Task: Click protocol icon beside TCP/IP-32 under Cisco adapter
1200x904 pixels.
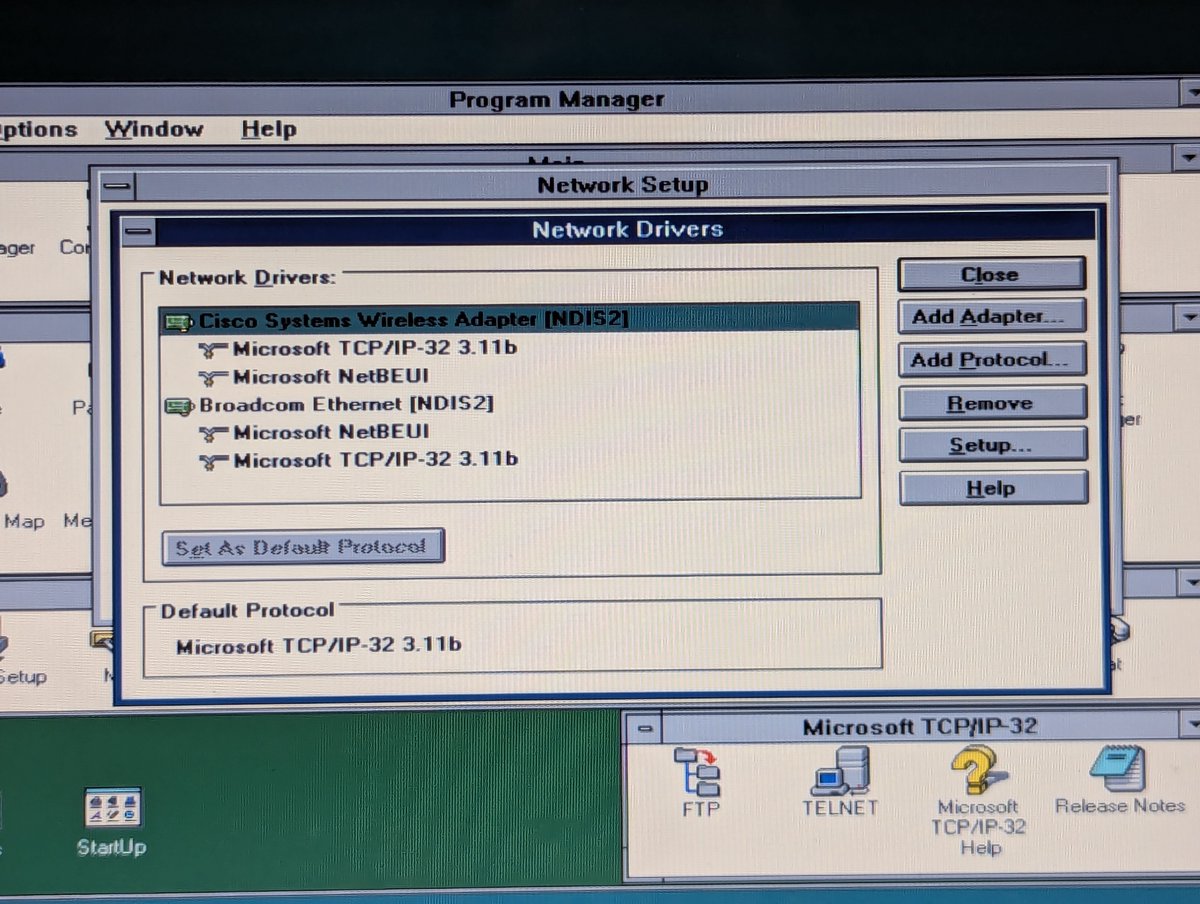Action: [x=213, y=350]
